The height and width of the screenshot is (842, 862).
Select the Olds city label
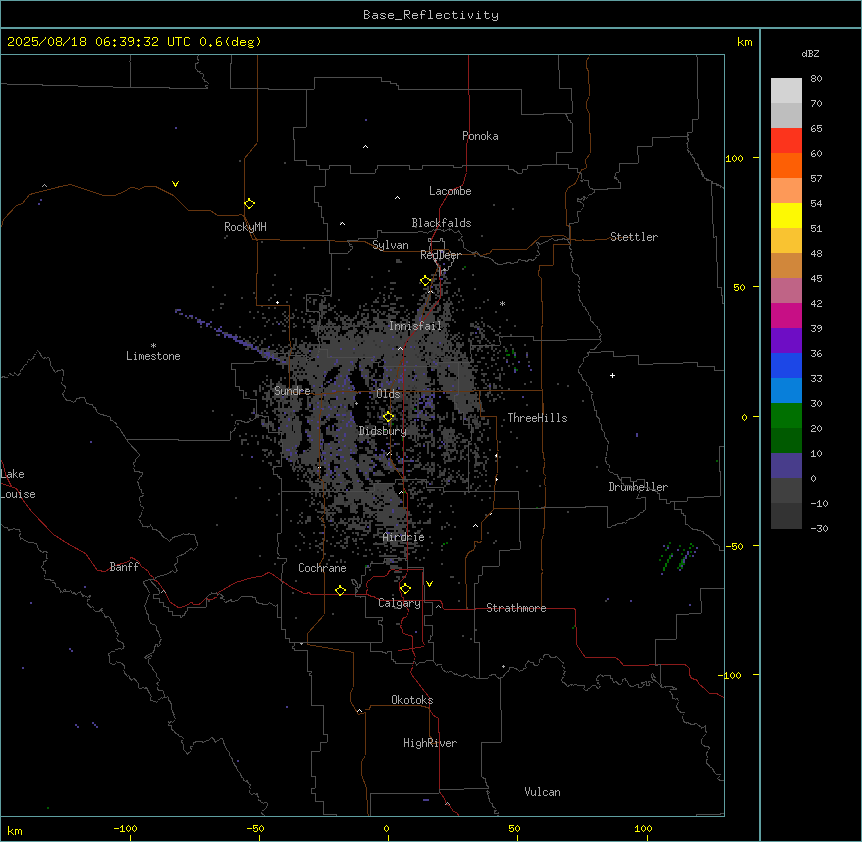click(x=388, y=394)
